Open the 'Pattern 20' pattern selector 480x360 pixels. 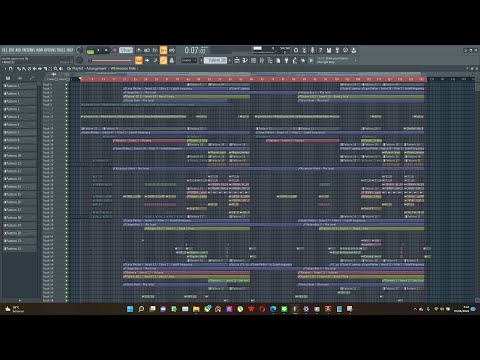pos(216,60)
